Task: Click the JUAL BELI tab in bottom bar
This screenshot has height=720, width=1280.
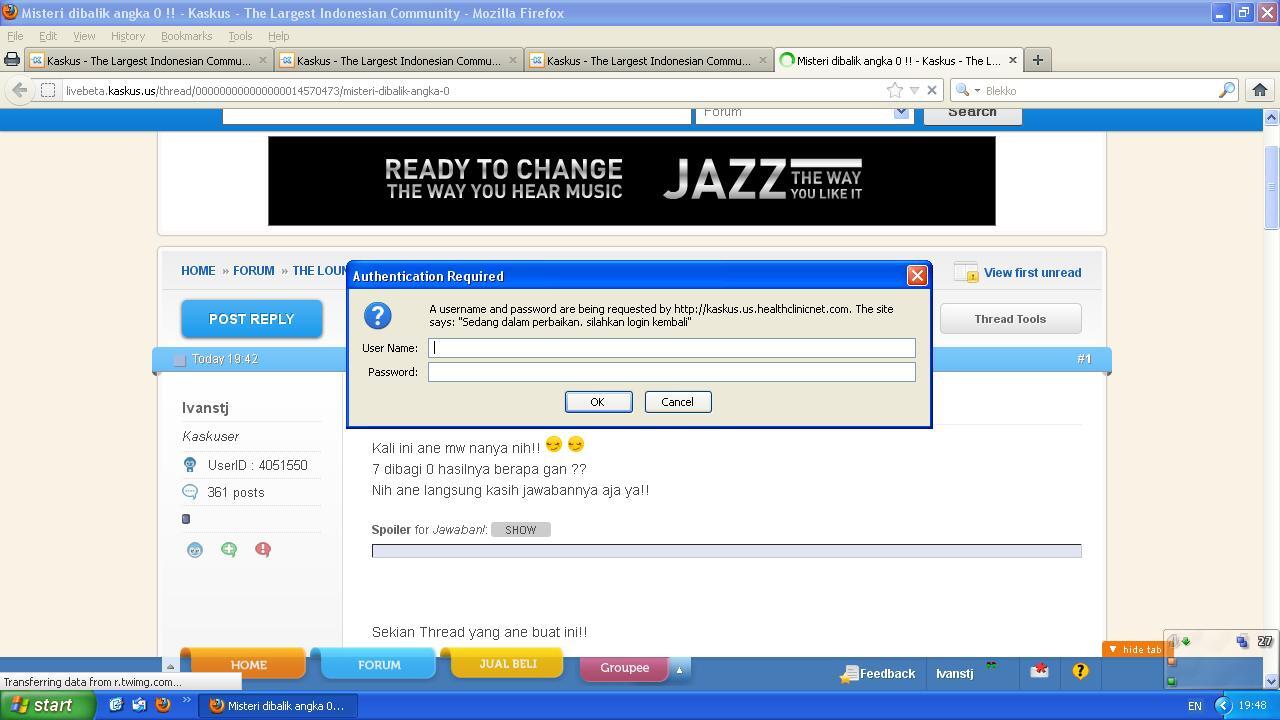Action: (508, 663)
